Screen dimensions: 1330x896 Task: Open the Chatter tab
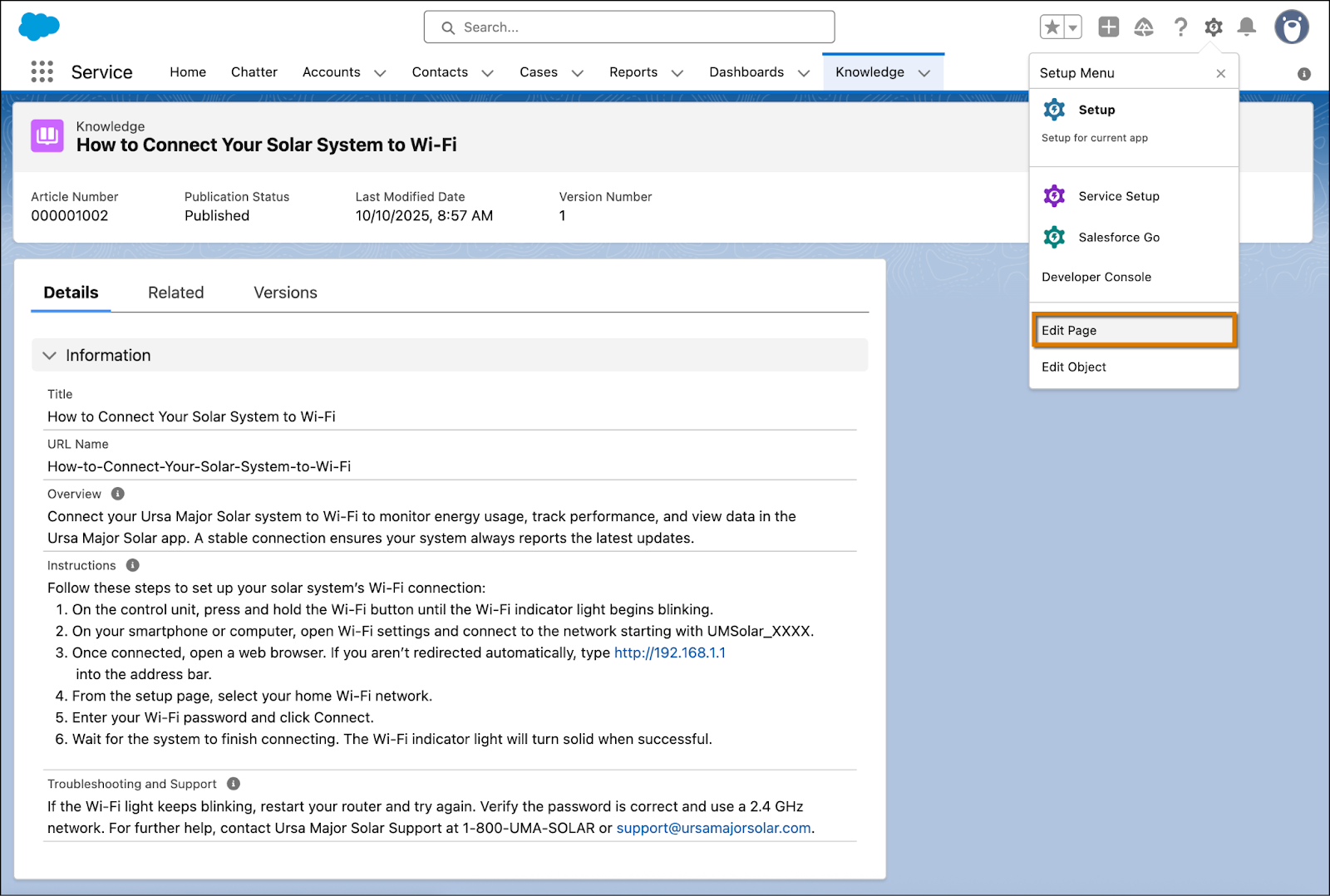click(254, 72)
